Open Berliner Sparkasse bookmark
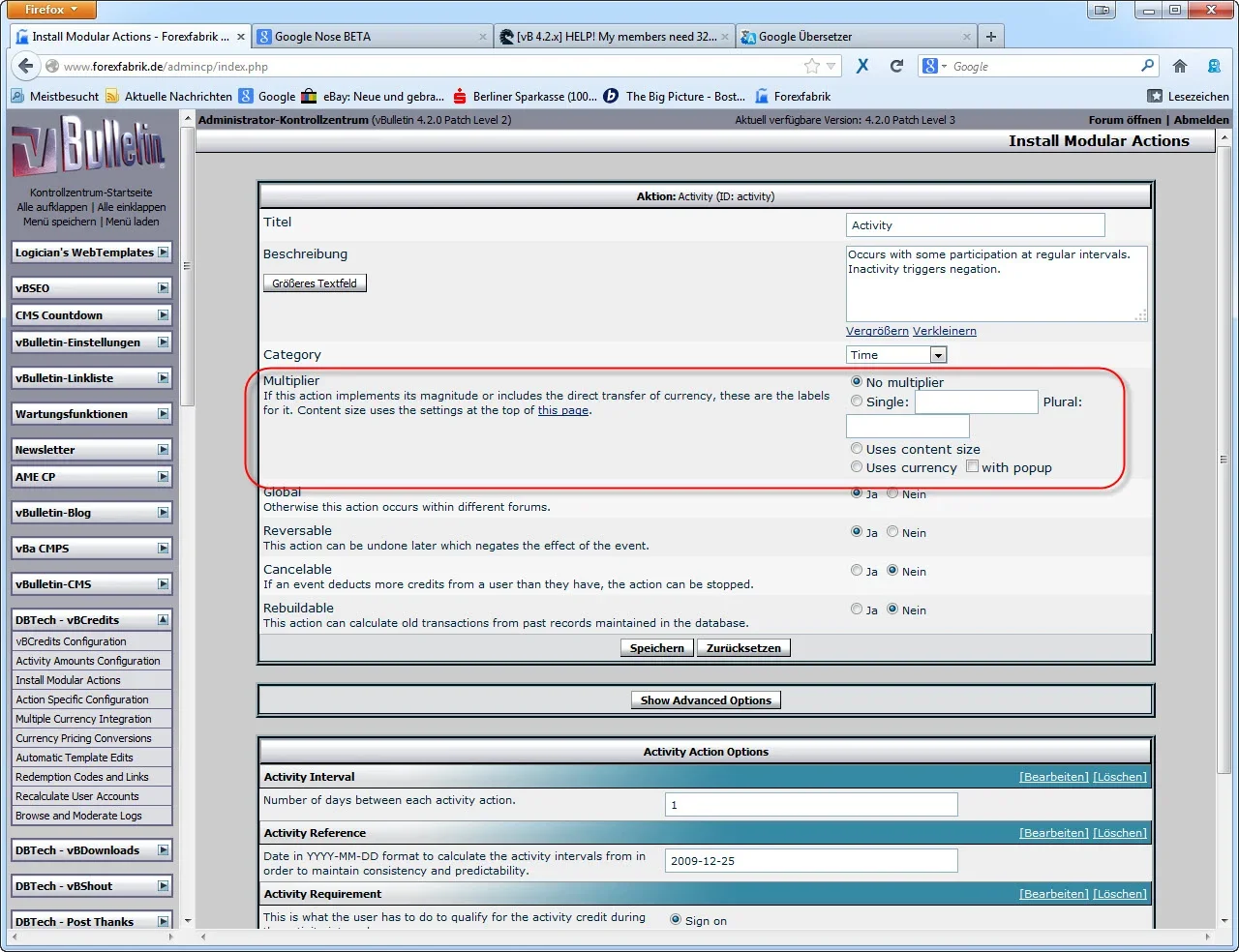This screenshot has width=1239, height=952. 525,96
